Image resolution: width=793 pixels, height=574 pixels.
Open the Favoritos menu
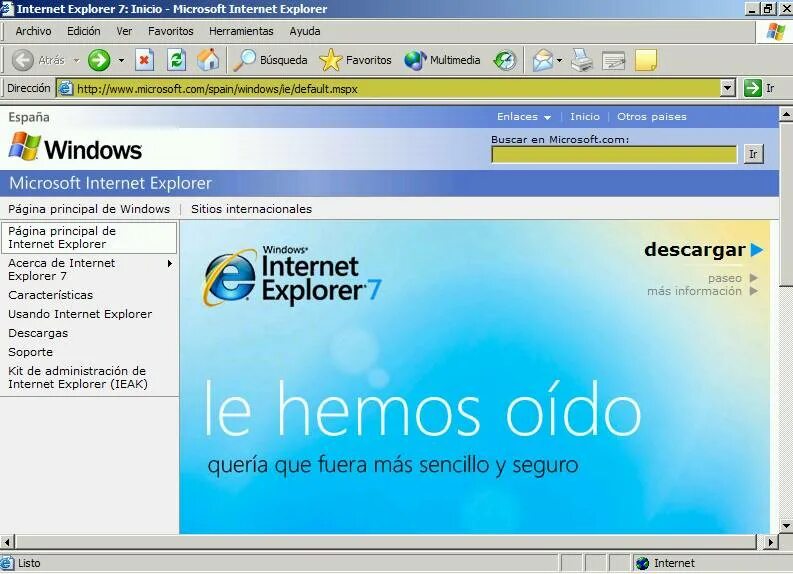point(170,31)
